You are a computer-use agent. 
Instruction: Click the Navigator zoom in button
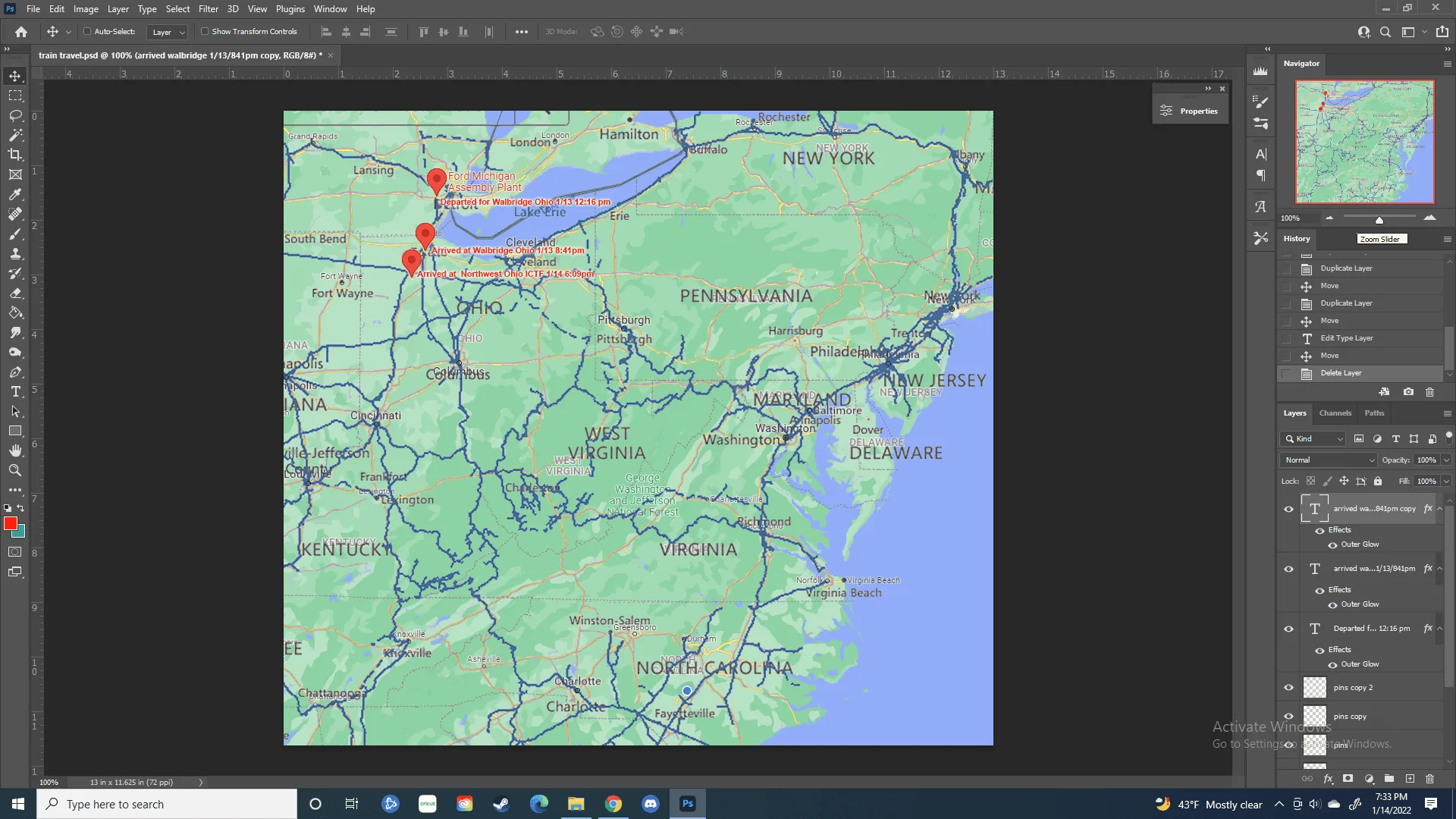1429,218
